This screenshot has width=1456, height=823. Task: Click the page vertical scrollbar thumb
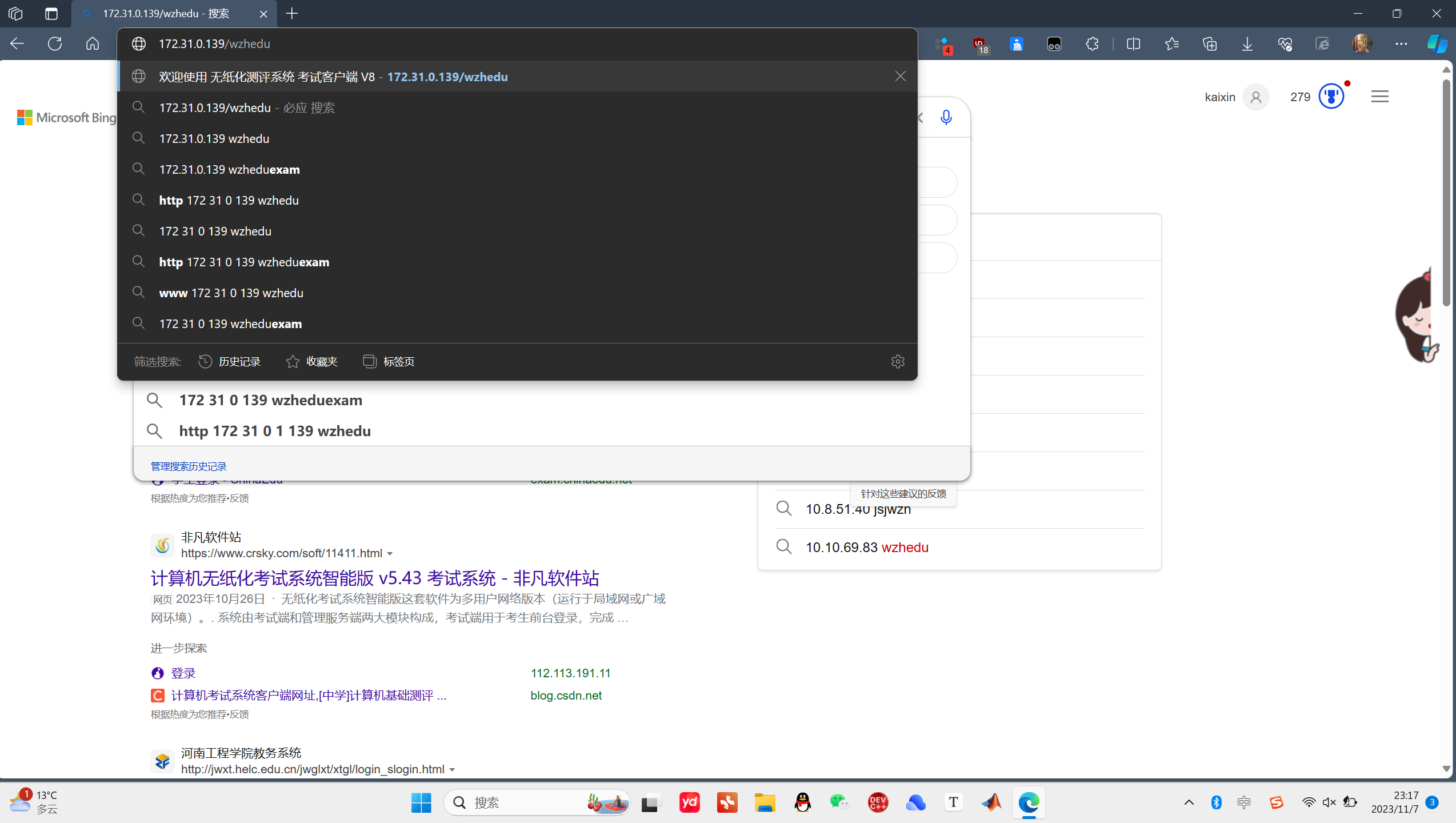click(x=1446, y=194)
